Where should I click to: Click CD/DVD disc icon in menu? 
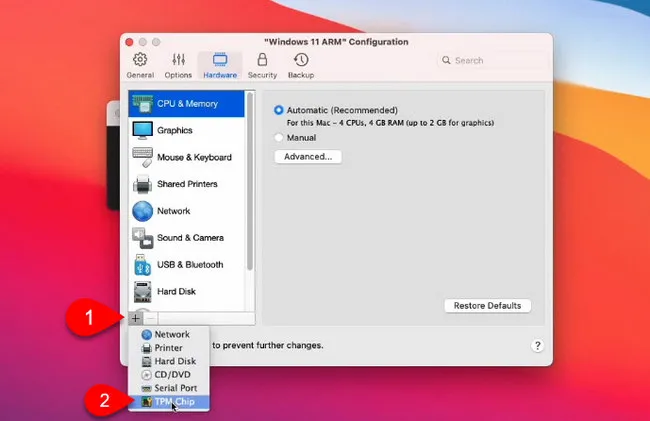point(147,375)
